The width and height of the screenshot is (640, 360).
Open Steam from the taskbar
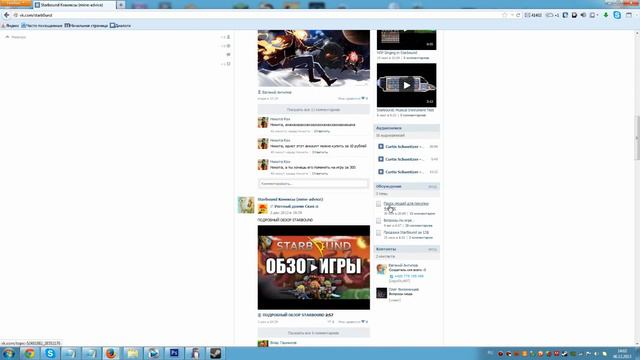pyautogui.click(x=216, y=353)
